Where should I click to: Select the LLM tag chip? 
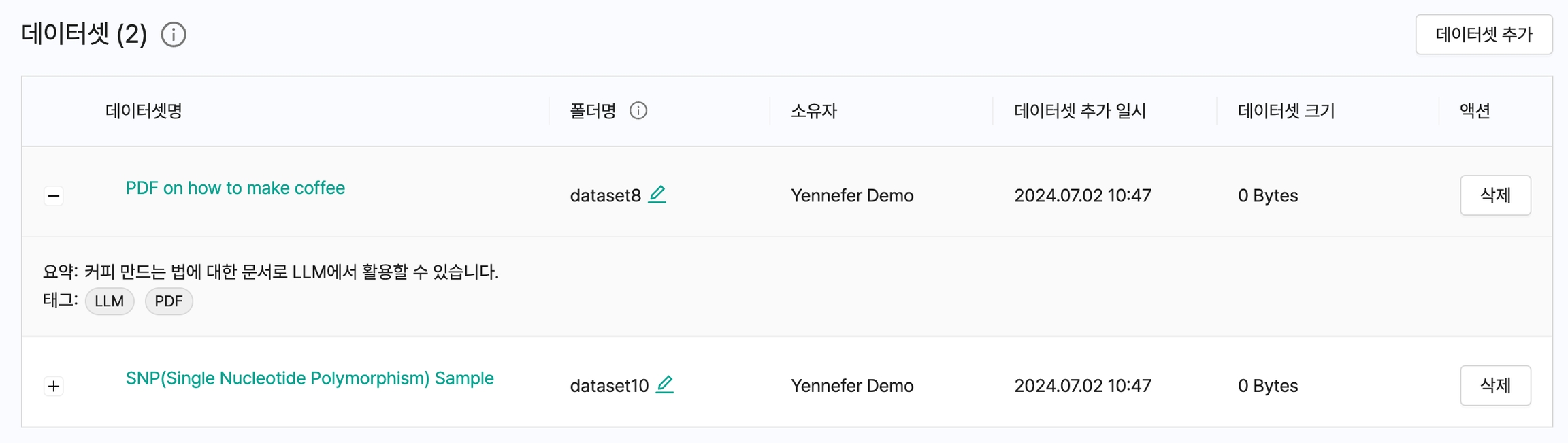(110, 301)
